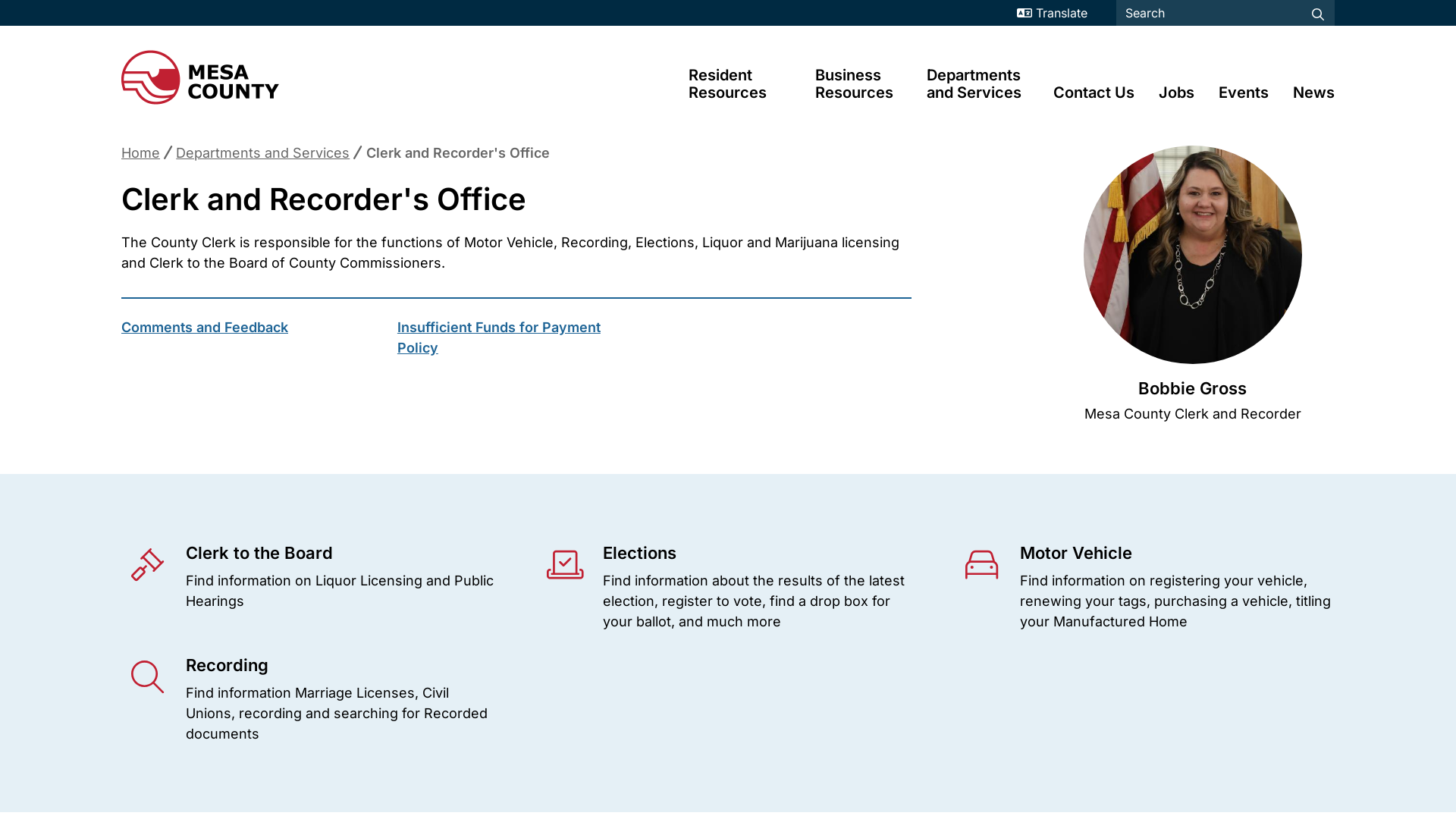Click the Elections description about latest election results
The height and width of the screenshot is (819, 1456).
pos(754,601)
